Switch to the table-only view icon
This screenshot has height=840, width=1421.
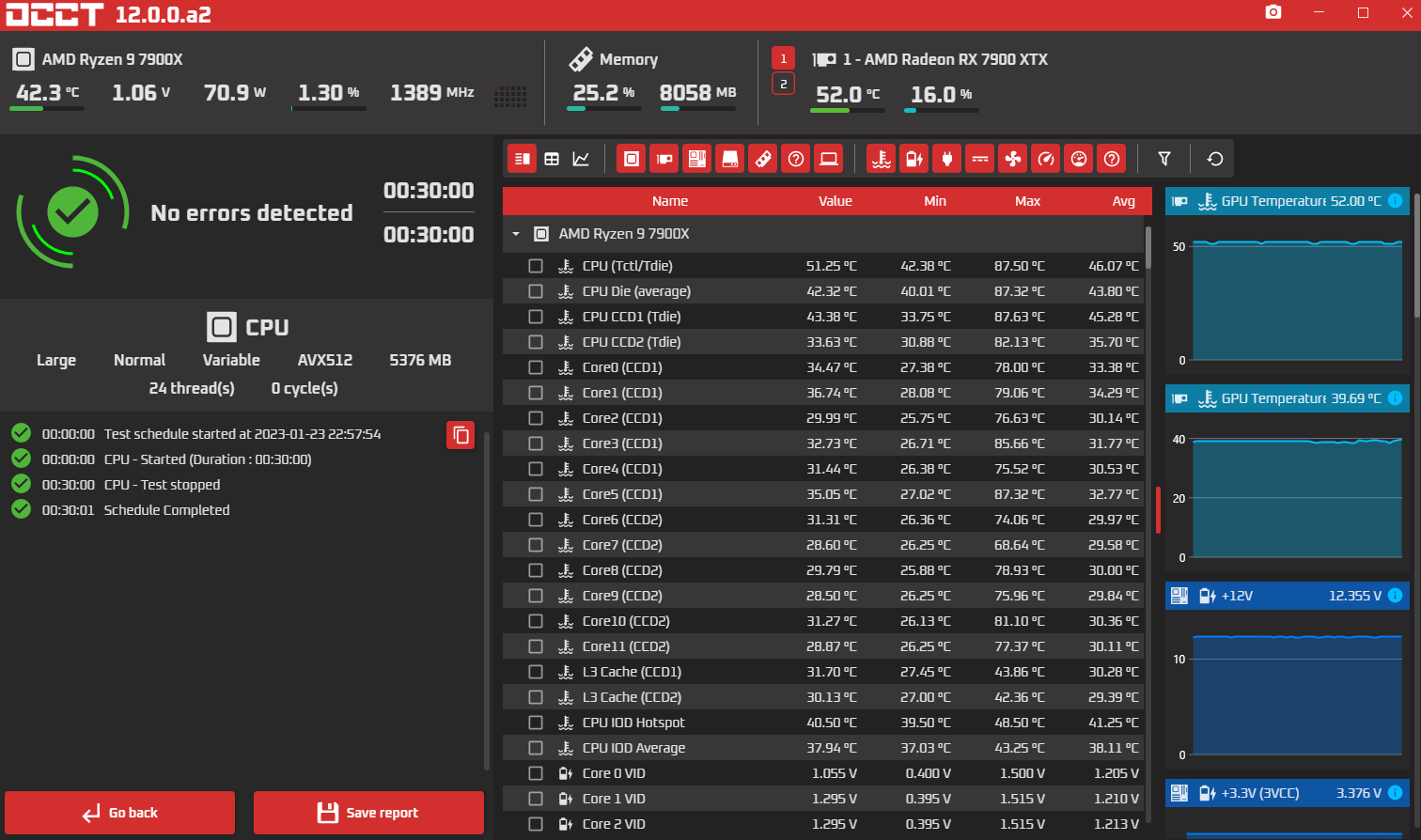click(x=552, y=159)
